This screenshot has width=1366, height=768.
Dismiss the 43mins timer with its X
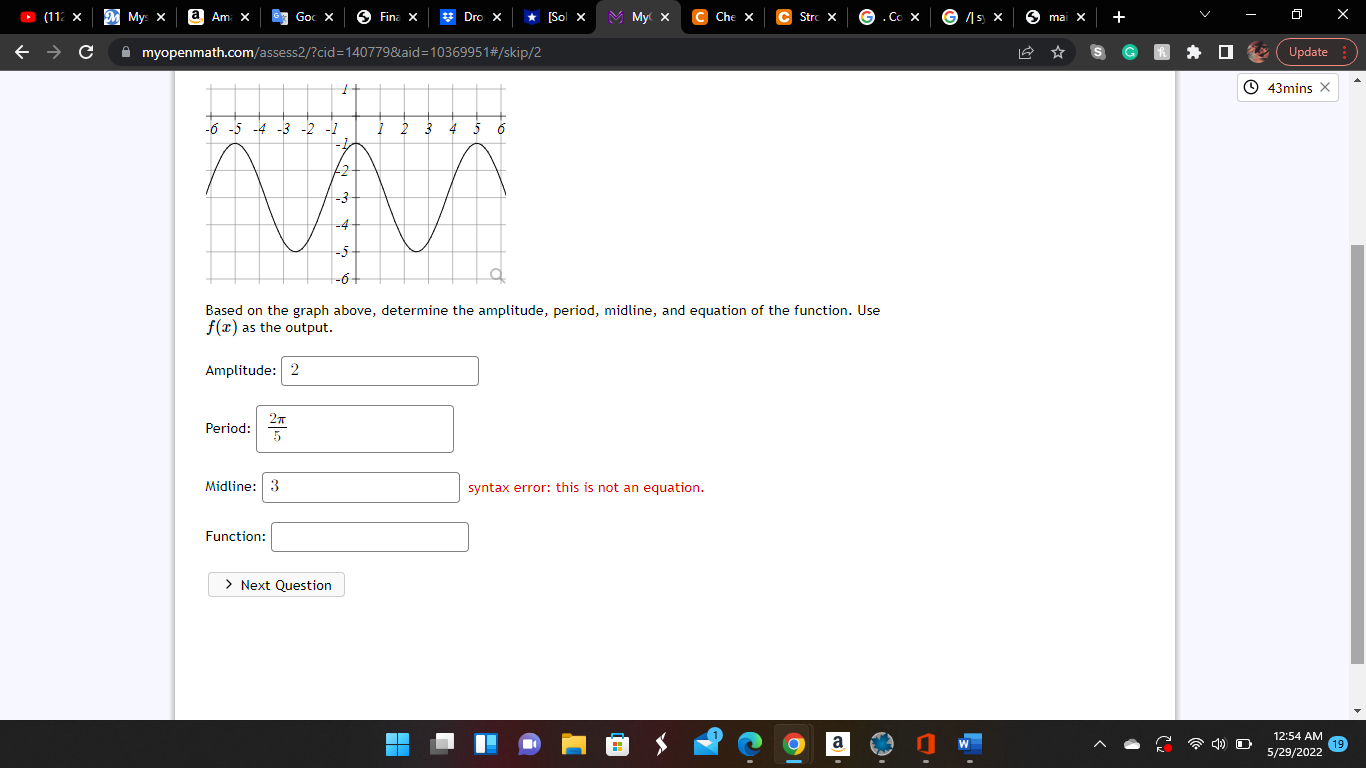coord(1324,87)
